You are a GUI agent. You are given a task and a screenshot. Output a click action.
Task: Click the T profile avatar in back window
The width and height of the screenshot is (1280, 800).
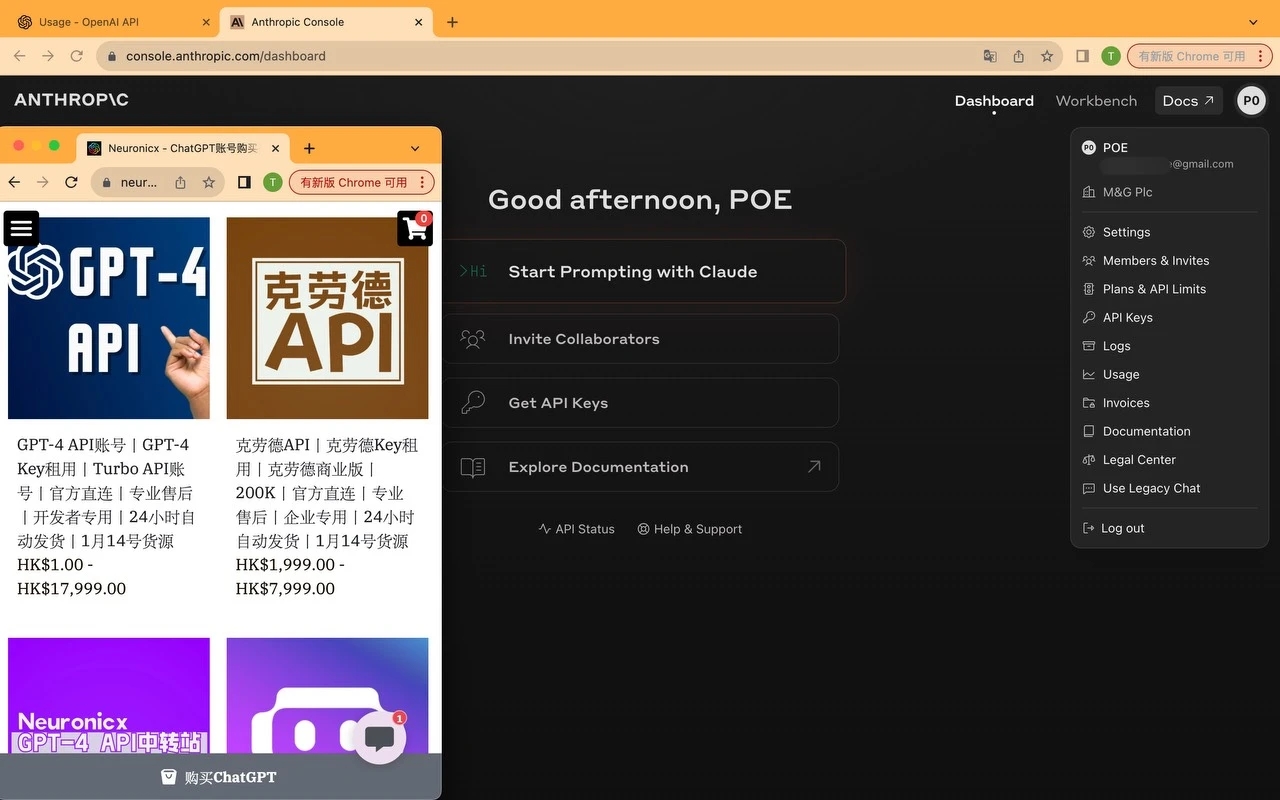(x=1110, y=56)
